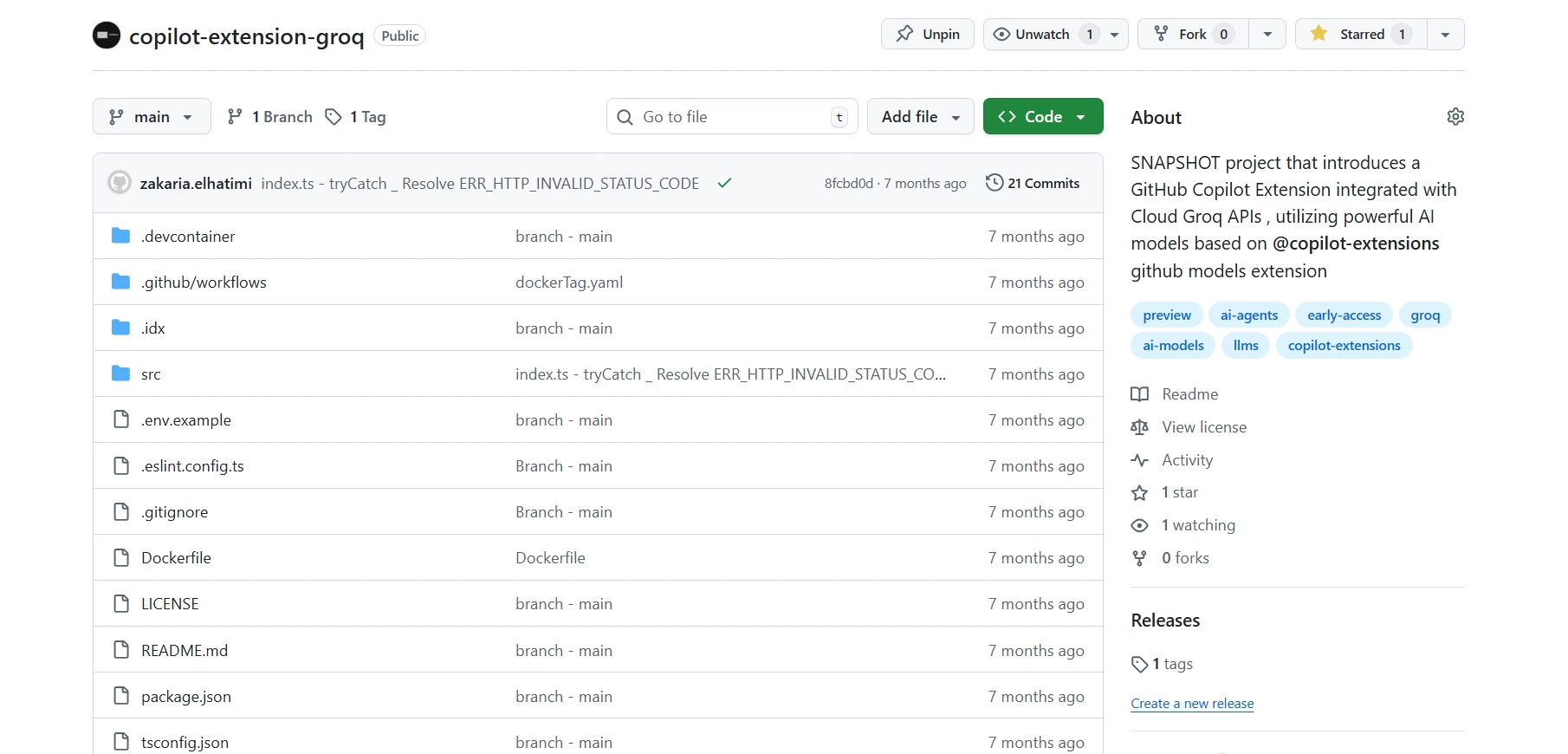
Task: Click the .github/workflows folder icon
Action: (x=121, y=282)
